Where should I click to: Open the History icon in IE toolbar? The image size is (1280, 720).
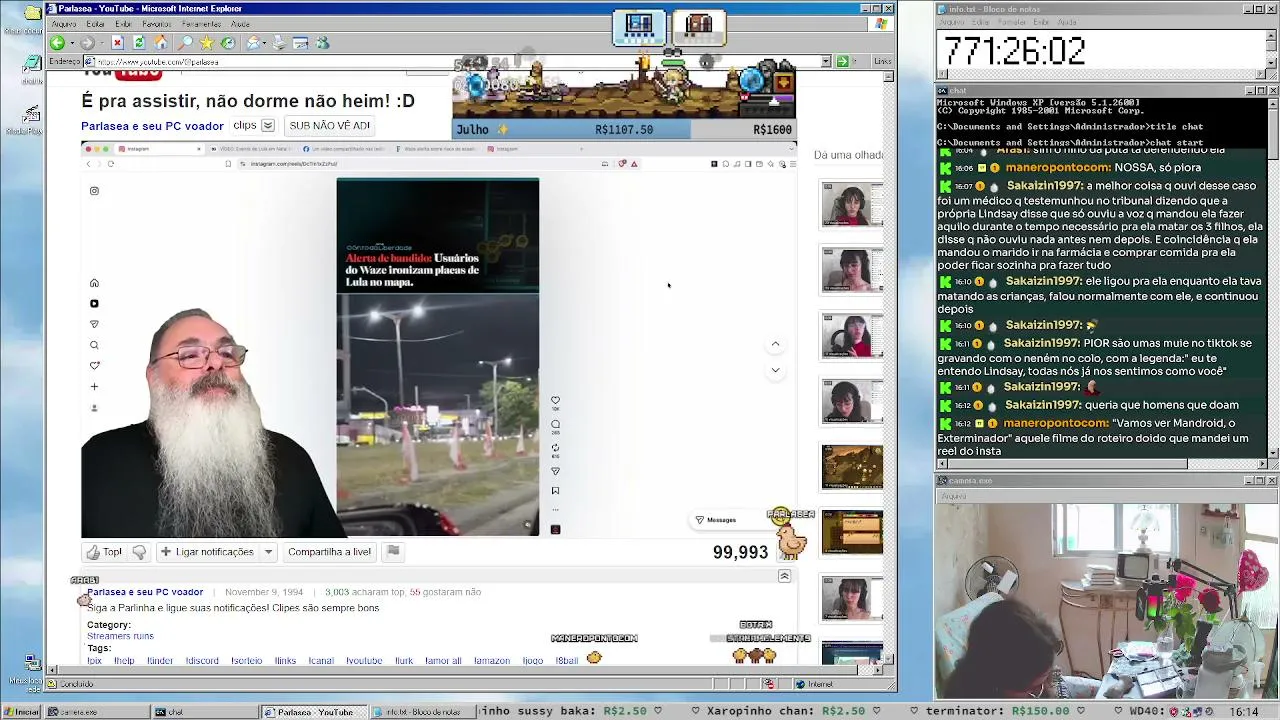point(228,43)
